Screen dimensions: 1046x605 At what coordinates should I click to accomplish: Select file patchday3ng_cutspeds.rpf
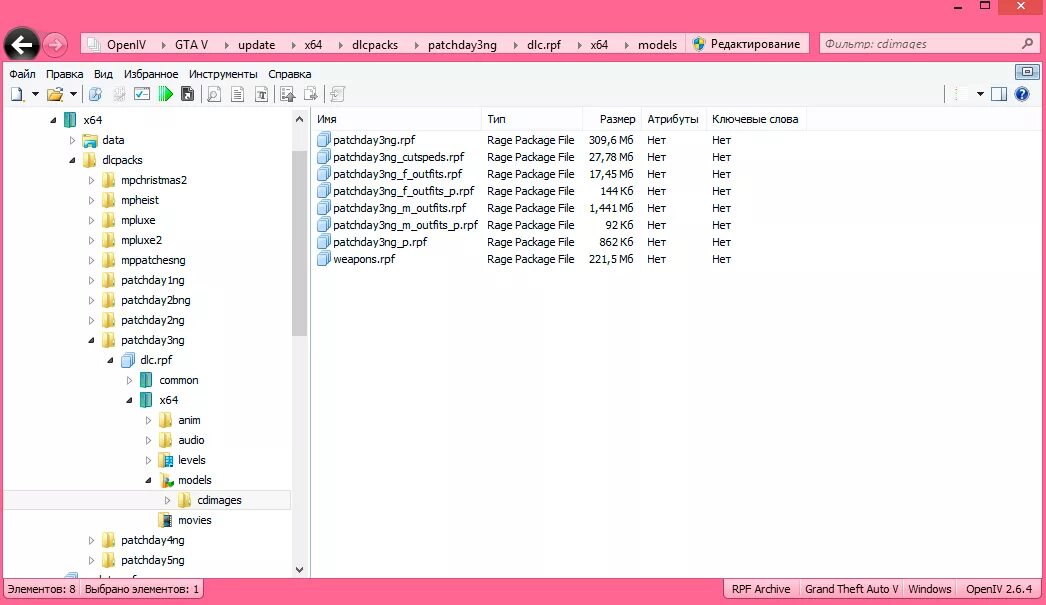(398, 157)
